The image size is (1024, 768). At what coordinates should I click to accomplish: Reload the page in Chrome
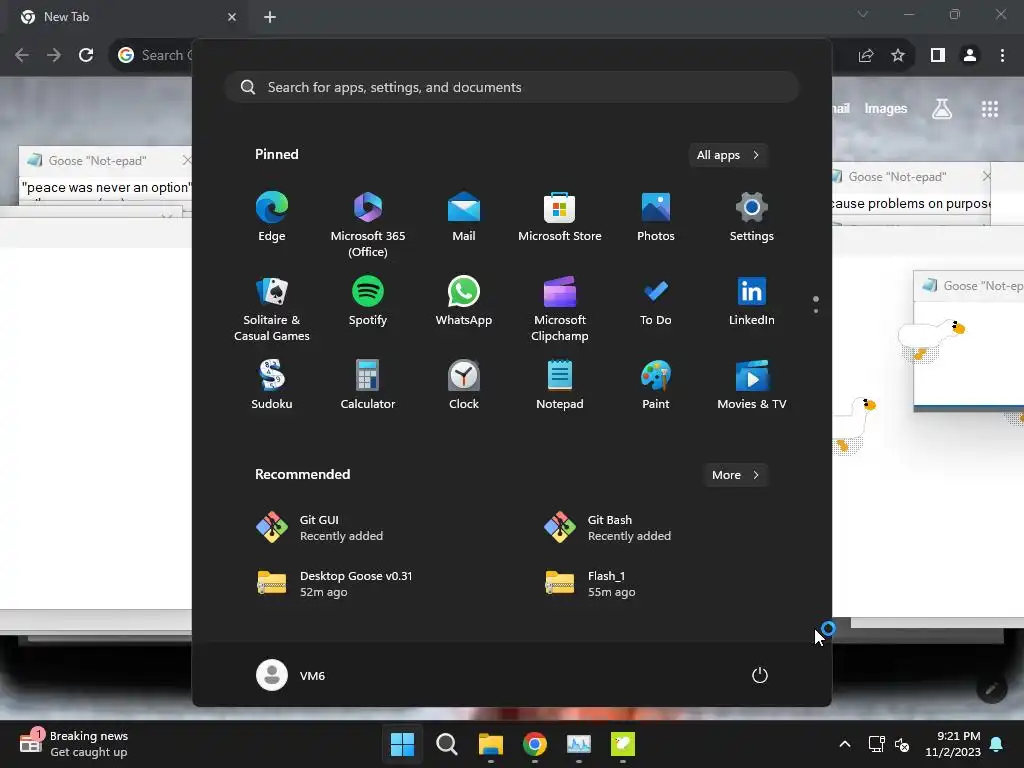pyautogui.click(x=86, y=55)
